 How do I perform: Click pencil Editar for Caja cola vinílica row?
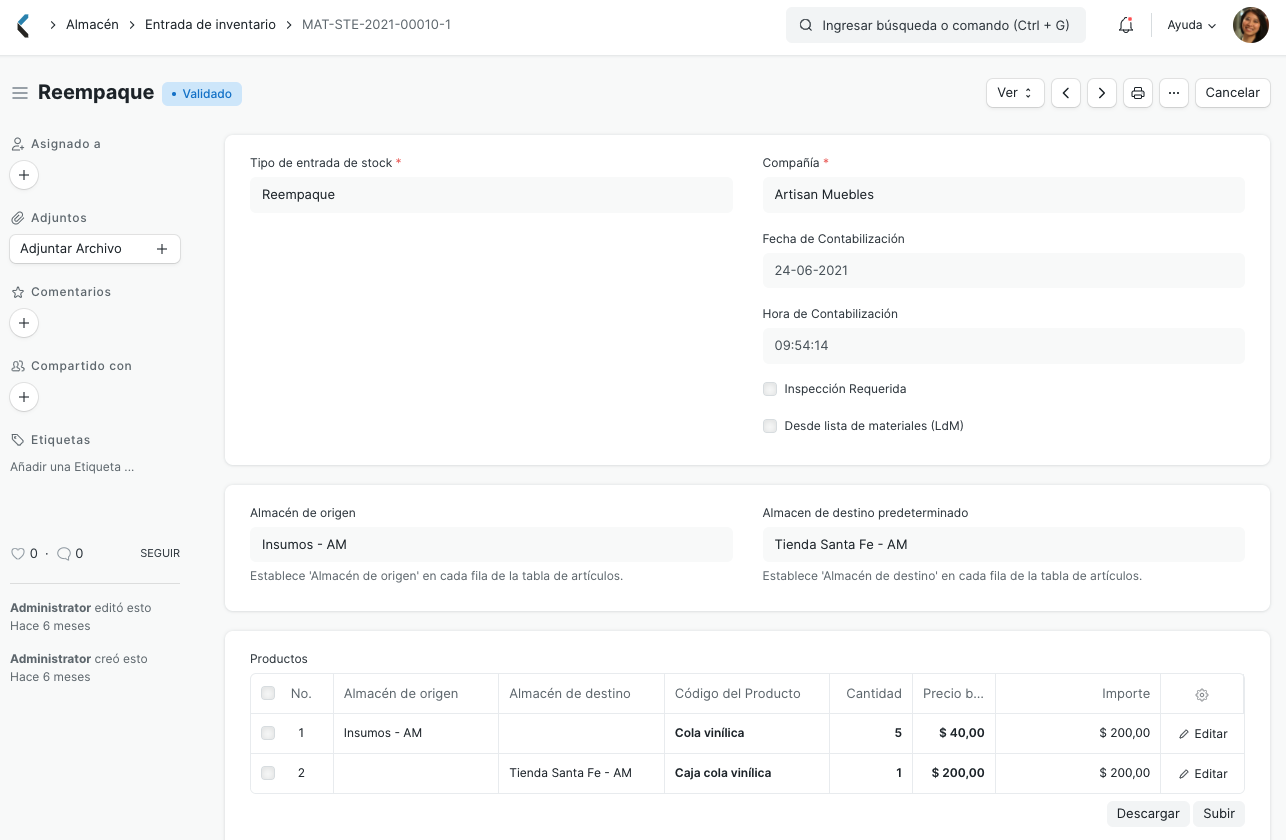pyautogui.click(x=1203, y=773)
